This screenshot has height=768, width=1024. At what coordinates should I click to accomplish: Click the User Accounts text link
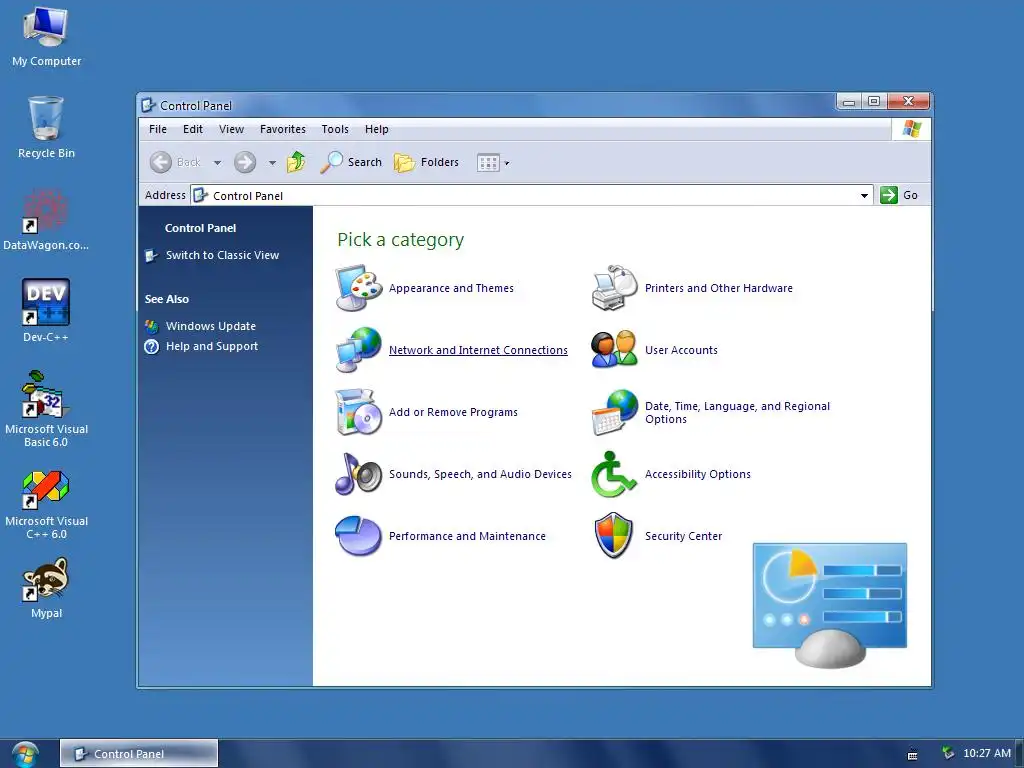[681, 350]
